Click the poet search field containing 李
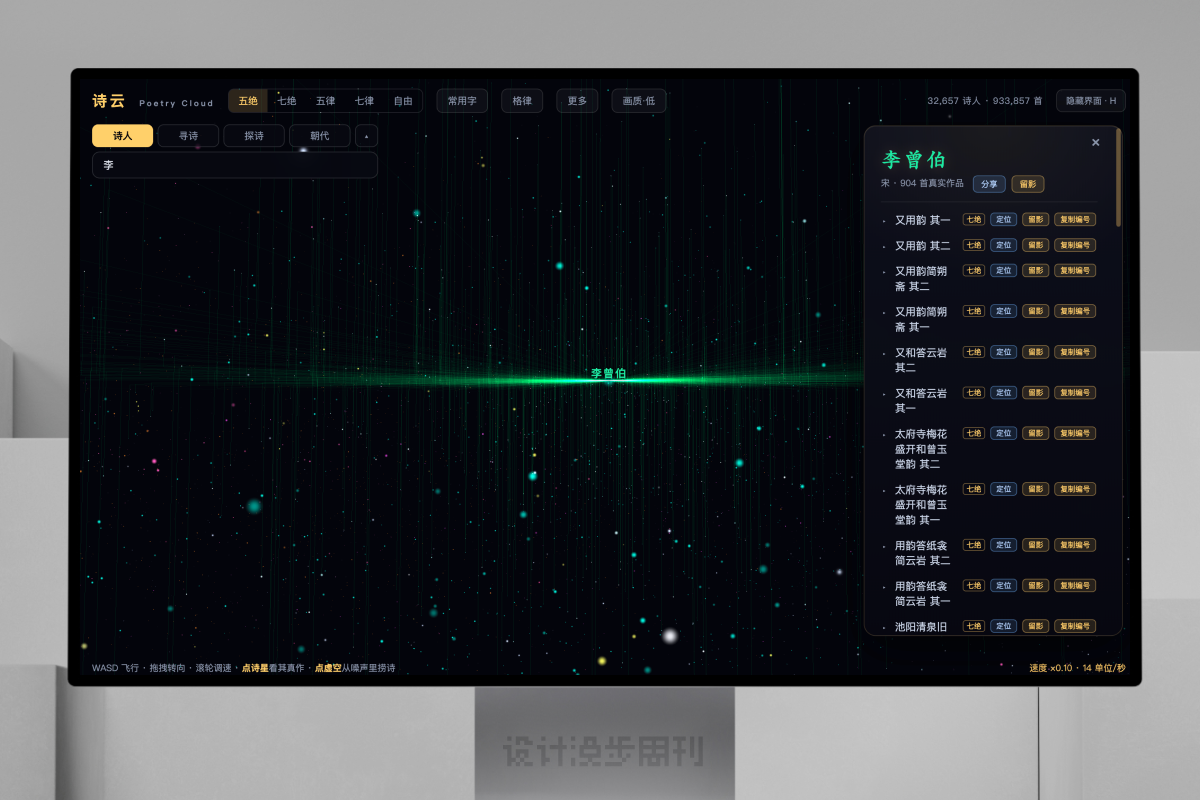Screen dimensions: 1200x800 tap(235, 165)
